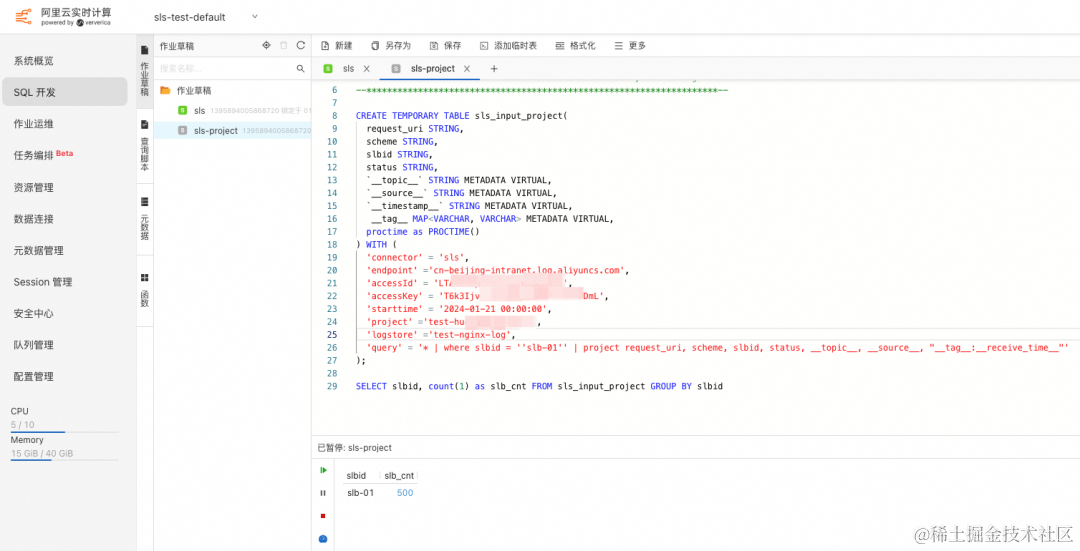Screen dimensions: 1080x551
Task: Click the locate target icon in draft panel
Action: pyautogui.click(x=267, y=45)
